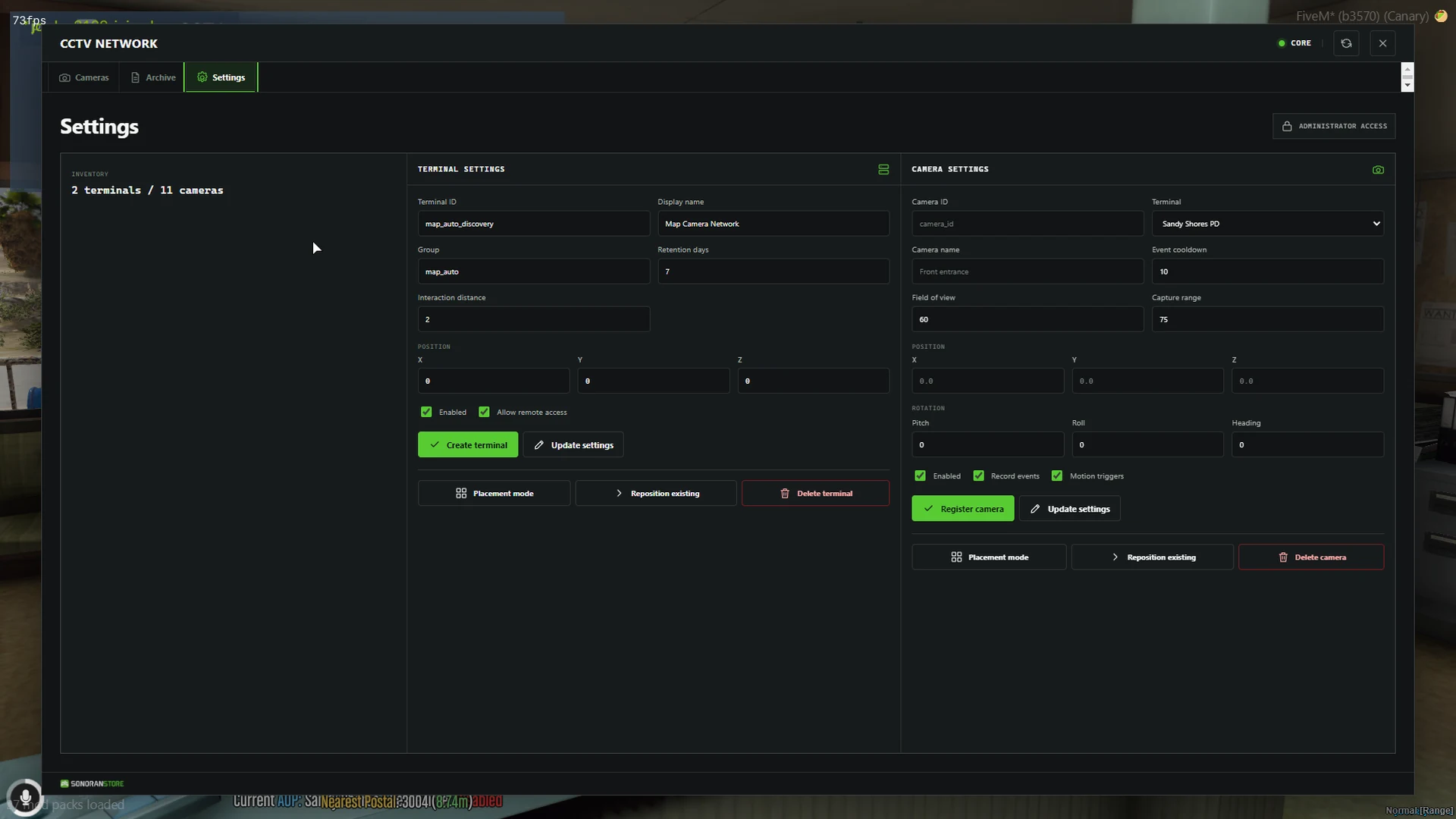Click terminal Reposition existing button
This screenshot has width=1456, height=819.
coord(656,493)
